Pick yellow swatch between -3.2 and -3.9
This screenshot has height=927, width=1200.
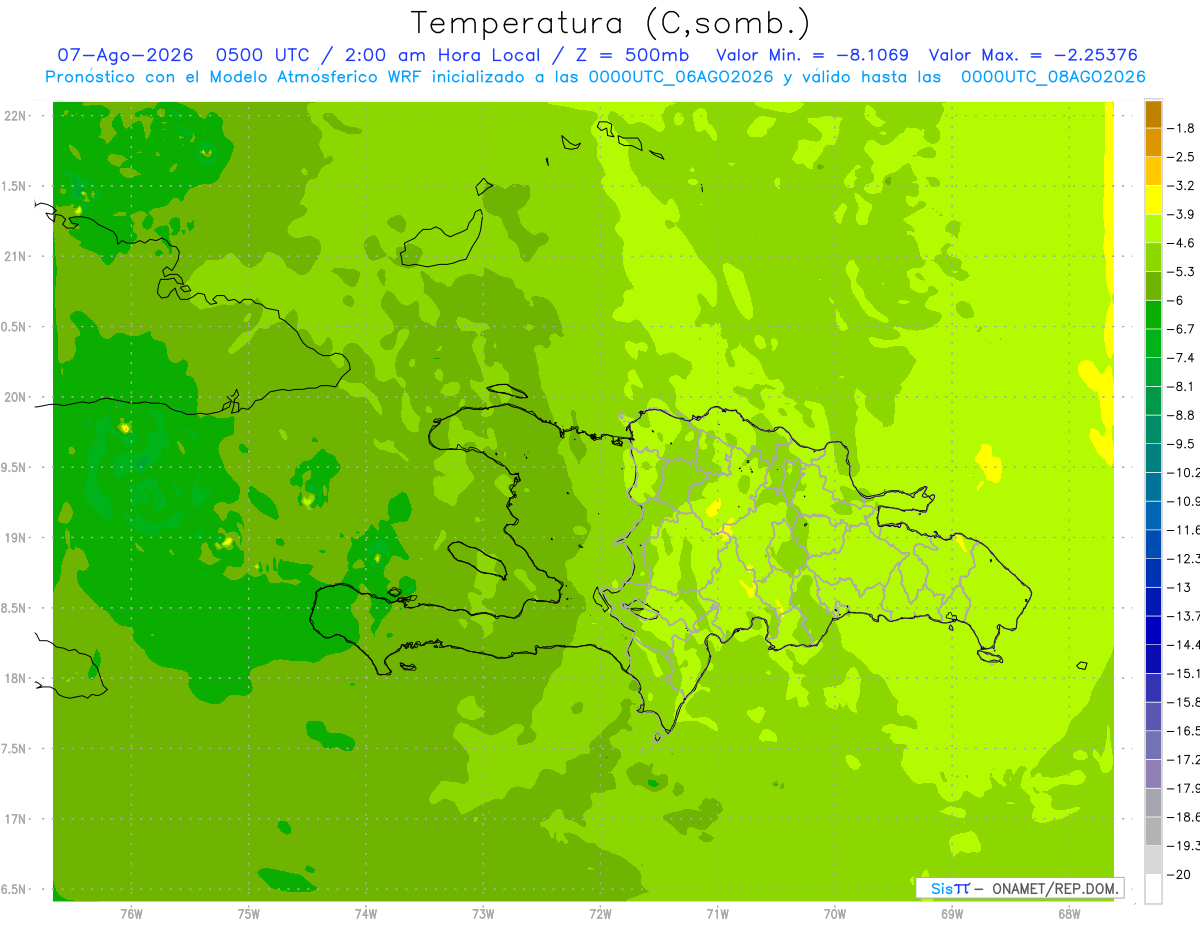1153,200
